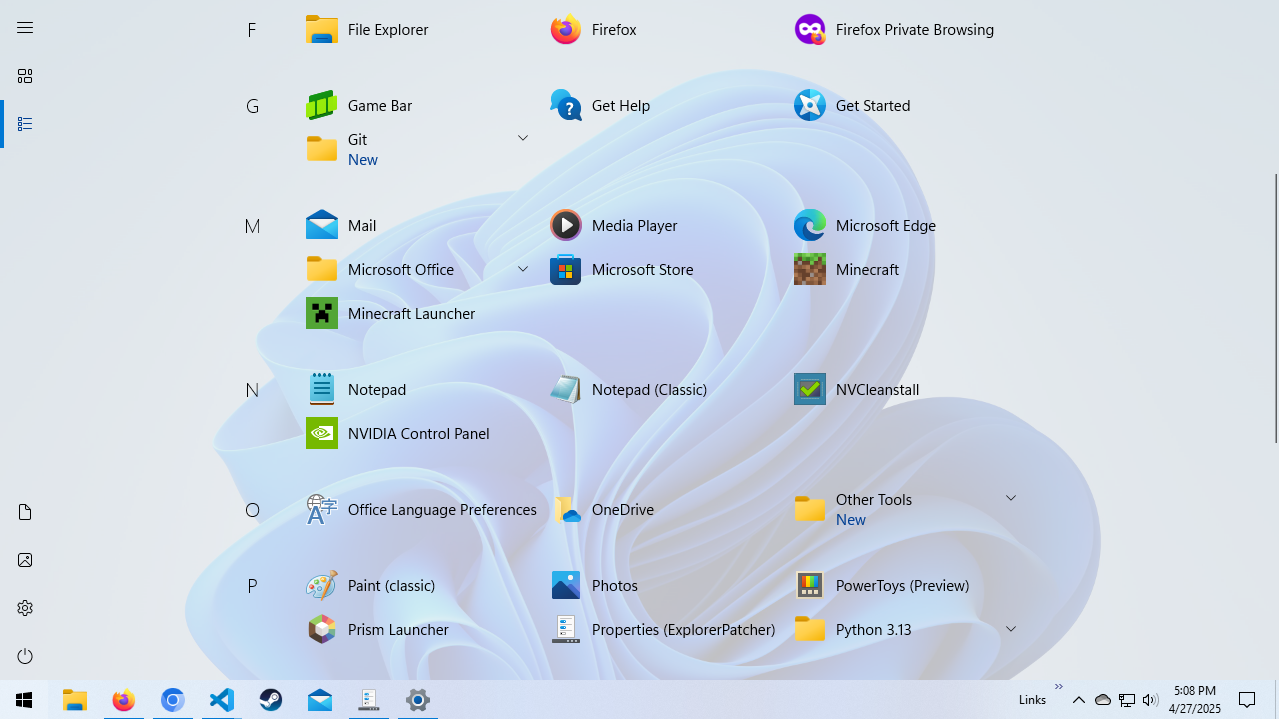Open the network tray icon
Screen dimensions: 1279x719
pos(1127,700)
